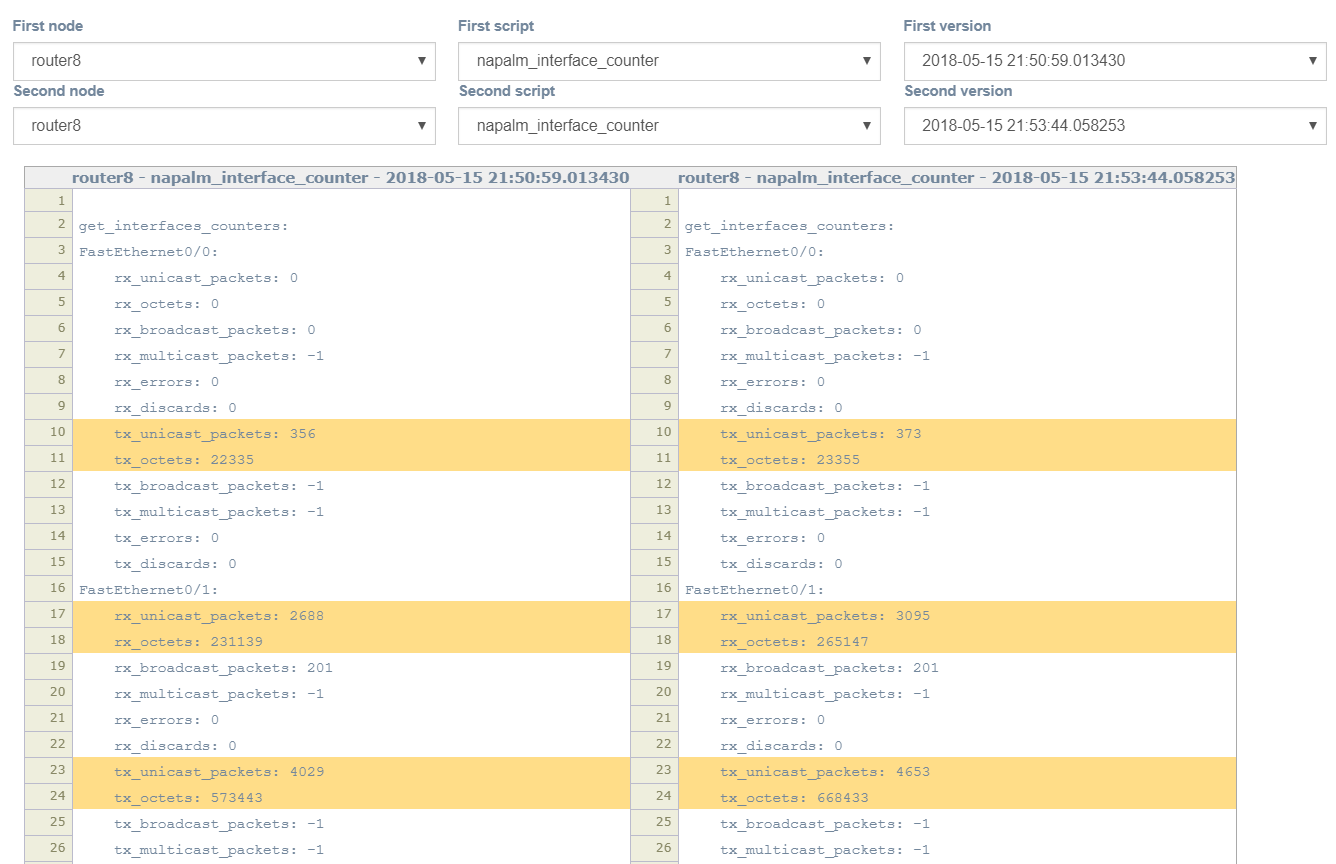Viewport: 1336px width, 864px height.
Task: Click the 'First node' label
Action: click(x=48, y=26)
